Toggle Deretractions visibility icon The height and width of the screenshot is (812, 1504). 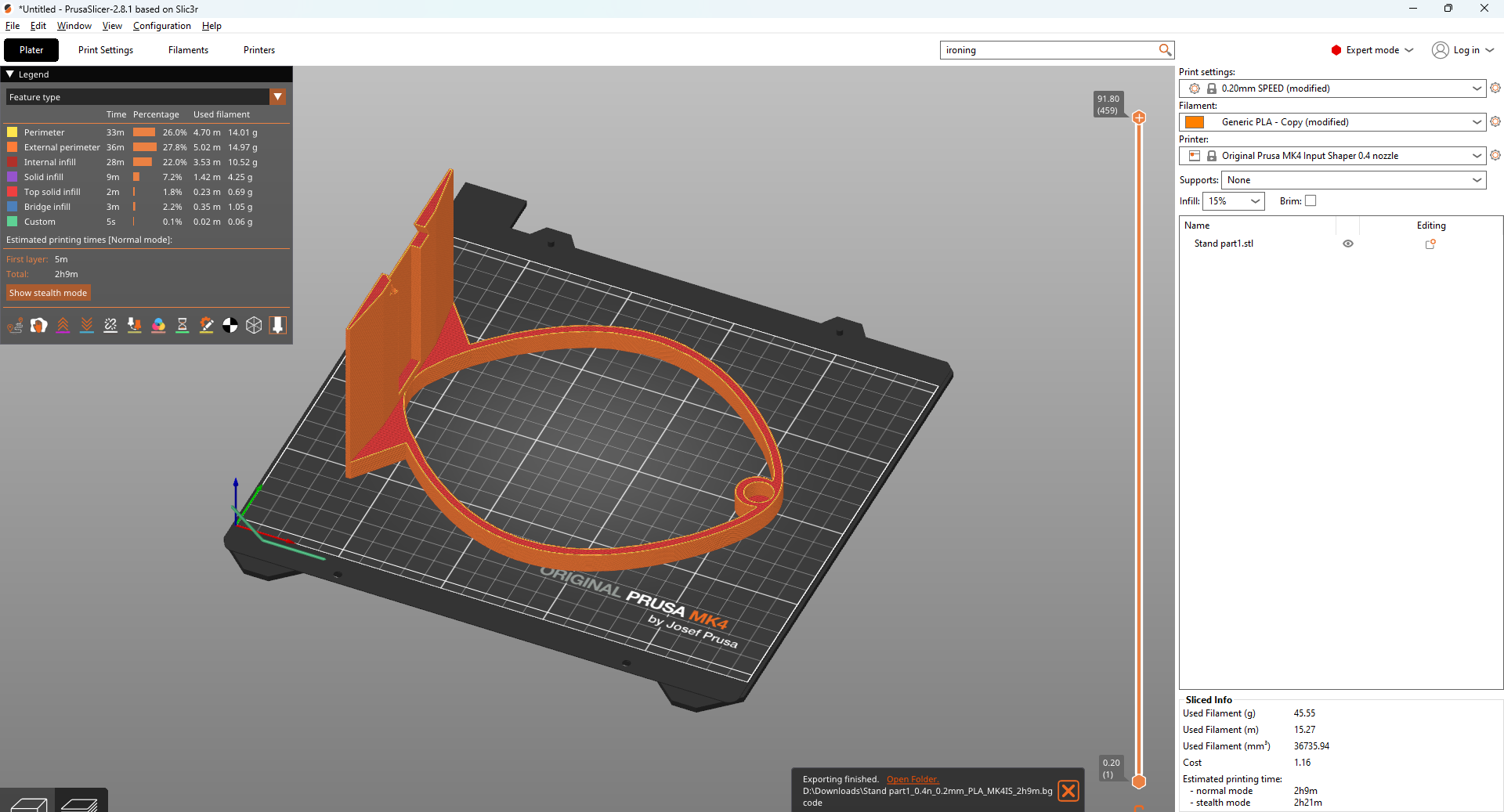pos(87,325)
